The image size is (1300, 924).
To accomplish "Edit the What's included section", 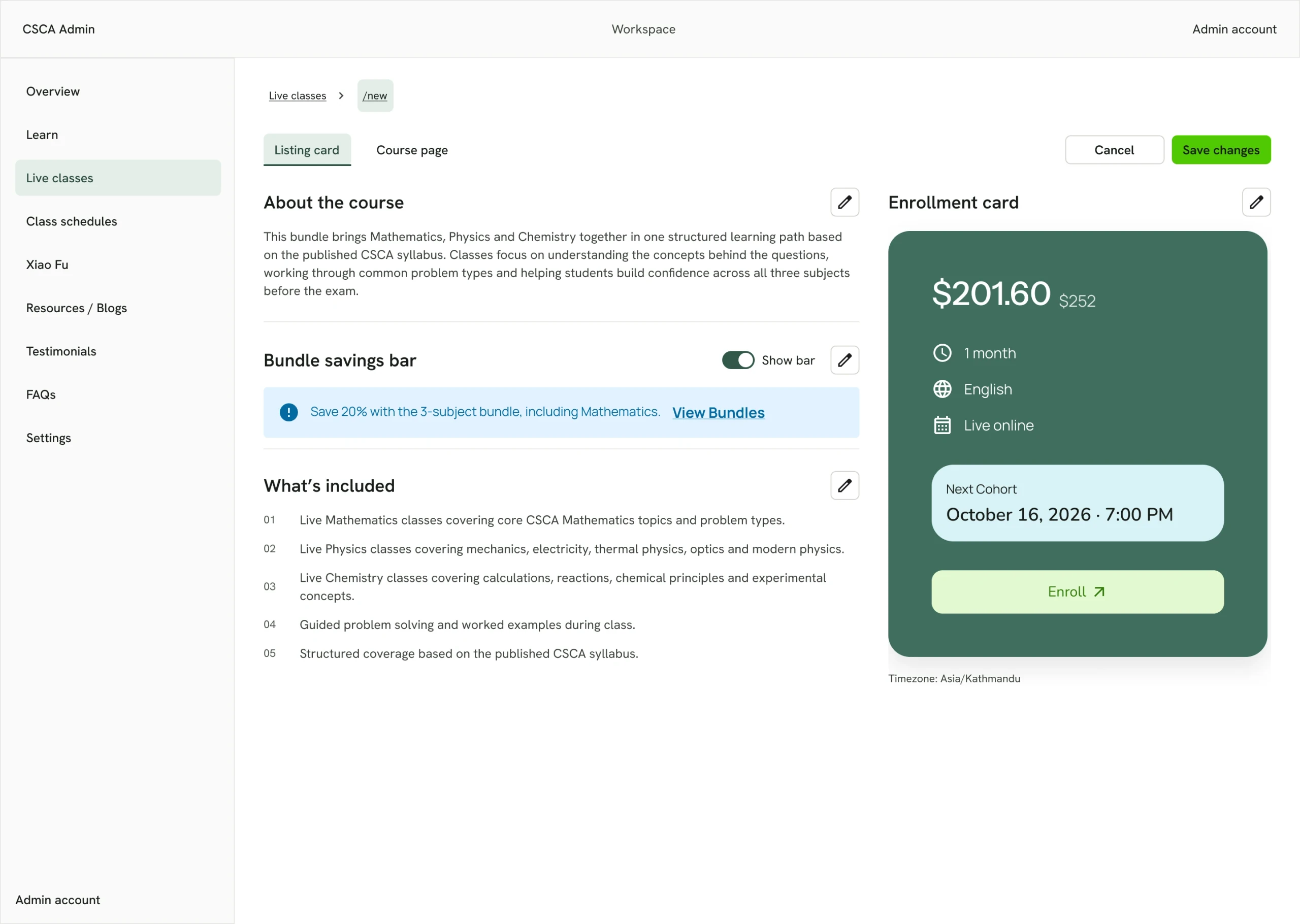I will point(844,485).
